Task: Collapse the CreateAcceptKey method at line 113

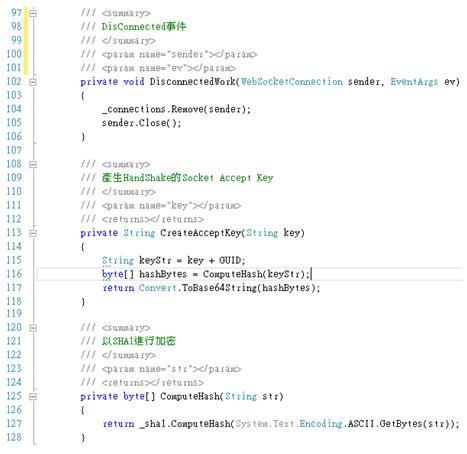Action: [x=33, y=233]
